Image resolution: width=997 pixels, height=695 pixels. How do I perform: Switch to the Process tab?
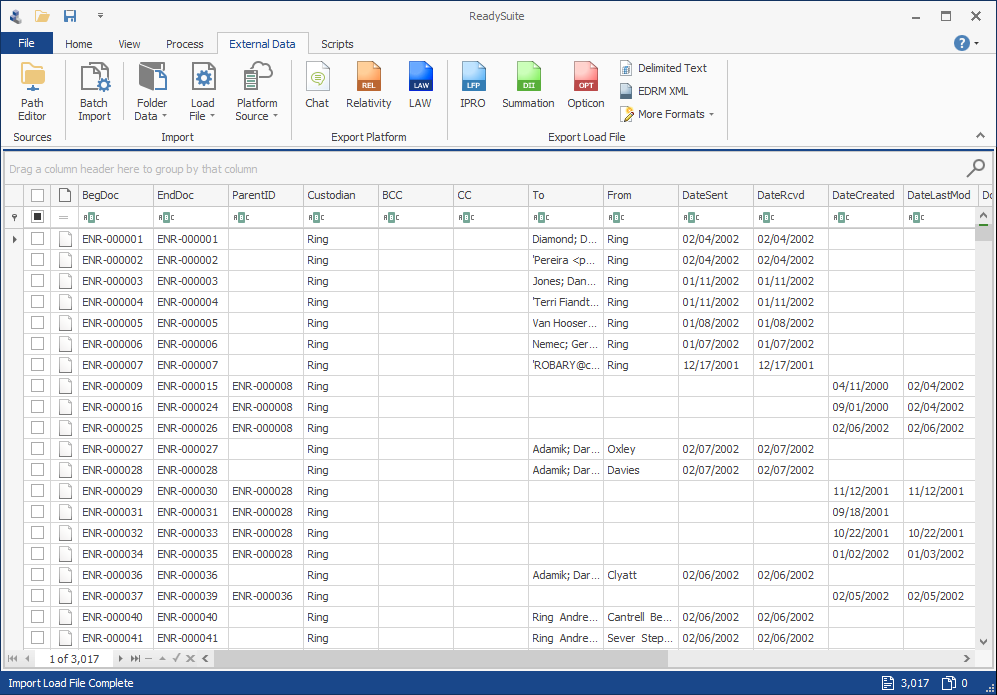pyautogui.click(x=184, y=44)
